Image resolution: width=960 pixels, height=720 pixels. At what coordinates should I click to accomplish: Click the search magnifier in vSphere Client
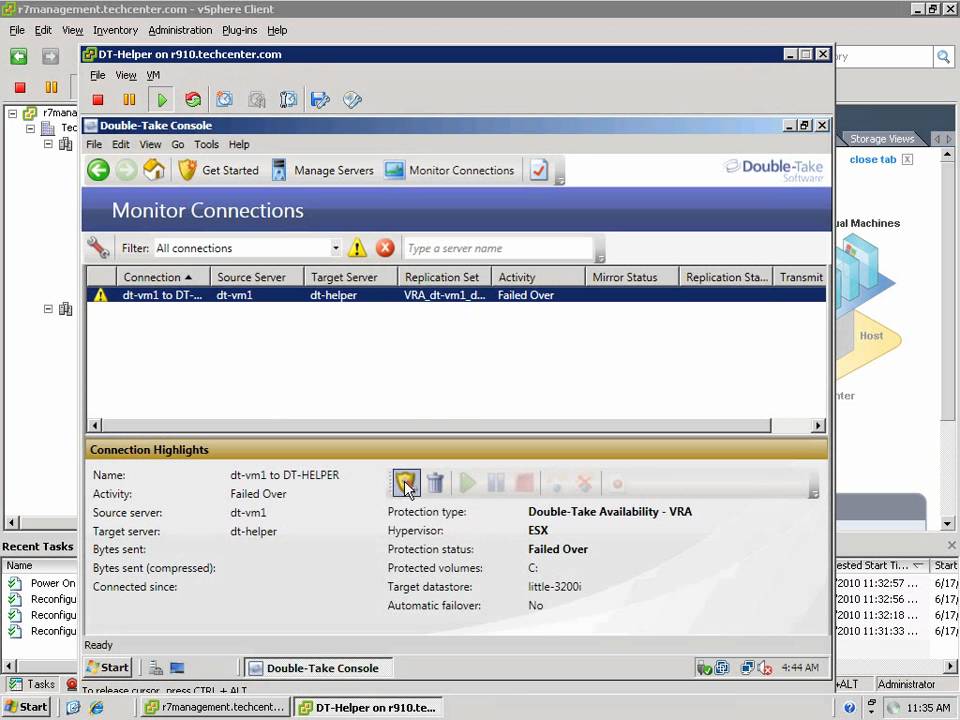tap(943, 57)
